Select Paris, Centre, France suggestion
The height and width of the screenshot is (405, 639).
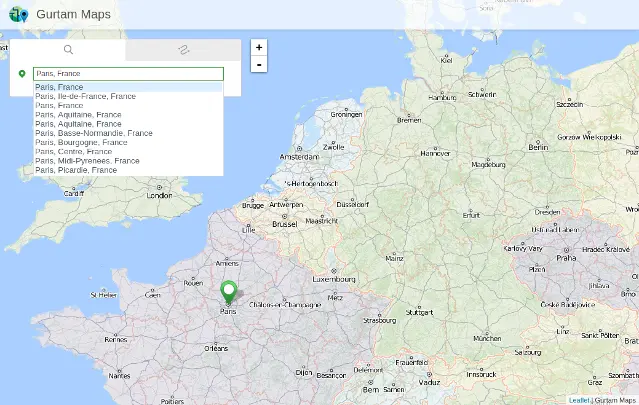[128, 152]
